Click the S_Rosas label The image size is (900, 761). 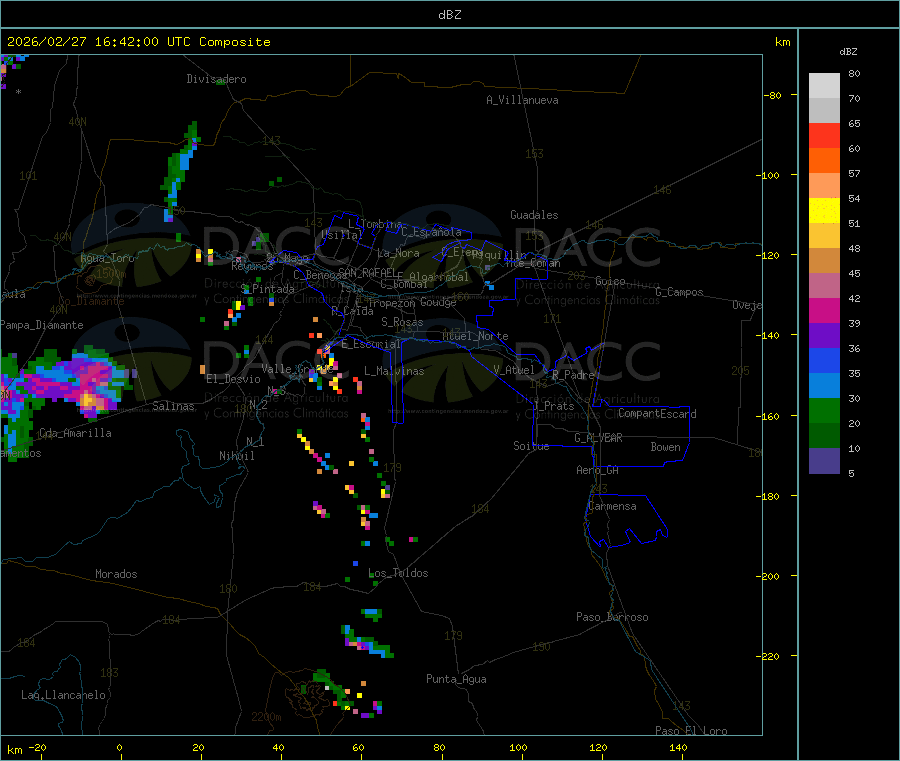402,322
